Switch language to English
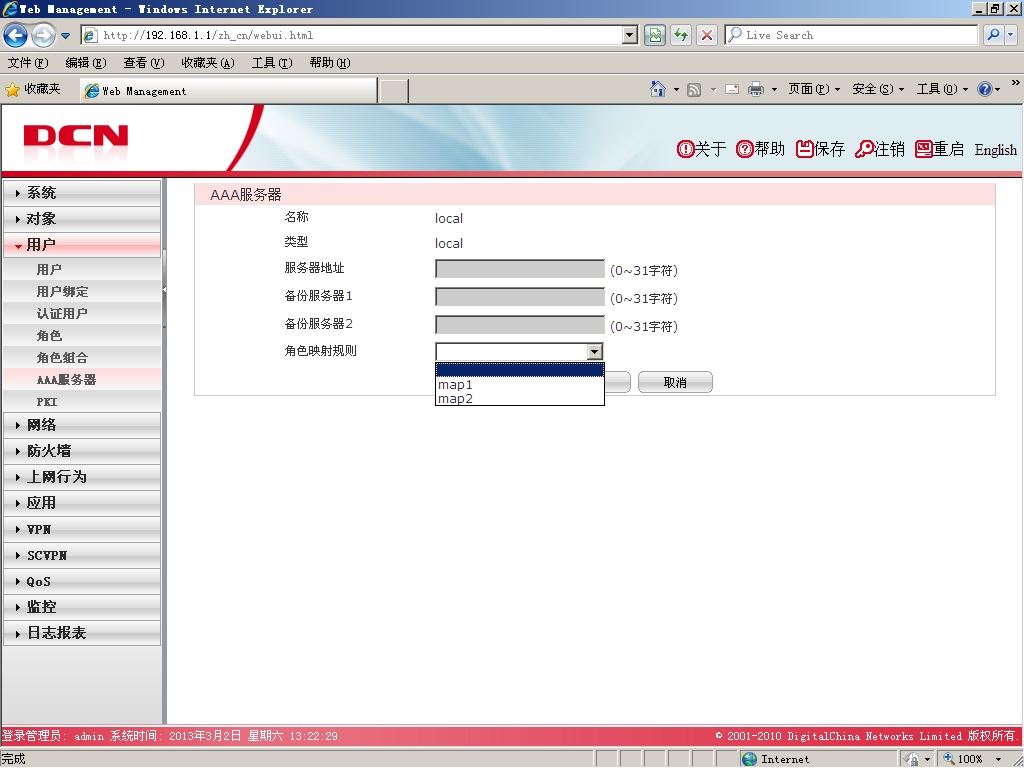Image resolution: width=1024 pixels, height=768 pixels. click(x=995, y=150)
